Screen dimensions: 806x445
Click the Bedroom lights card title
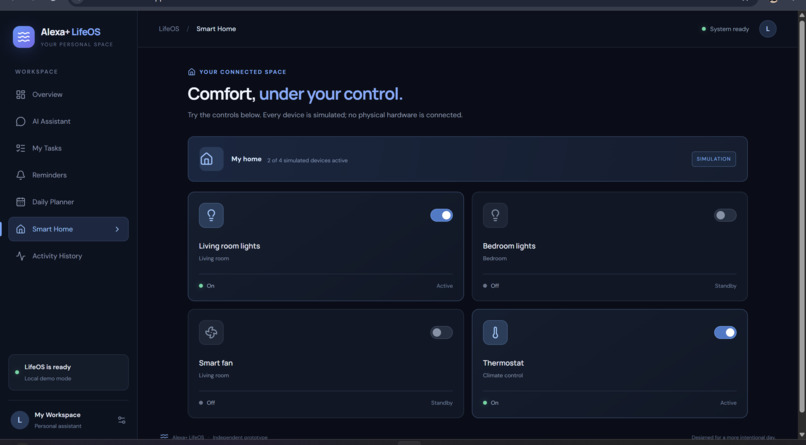coord(509,246)
